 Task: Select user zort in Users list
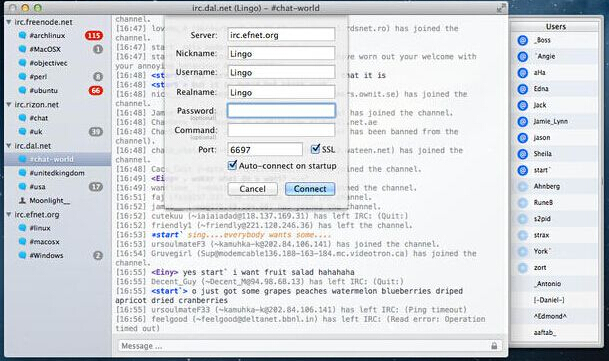click(555, 268)
